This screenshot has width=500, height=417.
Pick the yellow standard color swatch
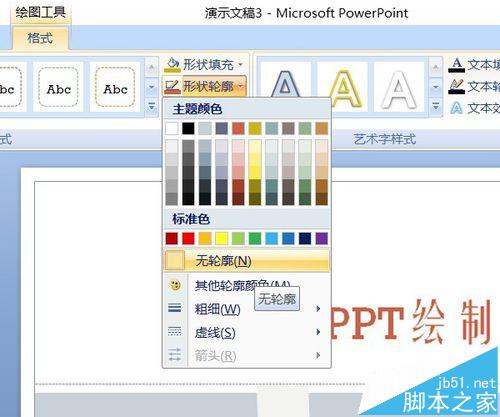coord(222,239)
